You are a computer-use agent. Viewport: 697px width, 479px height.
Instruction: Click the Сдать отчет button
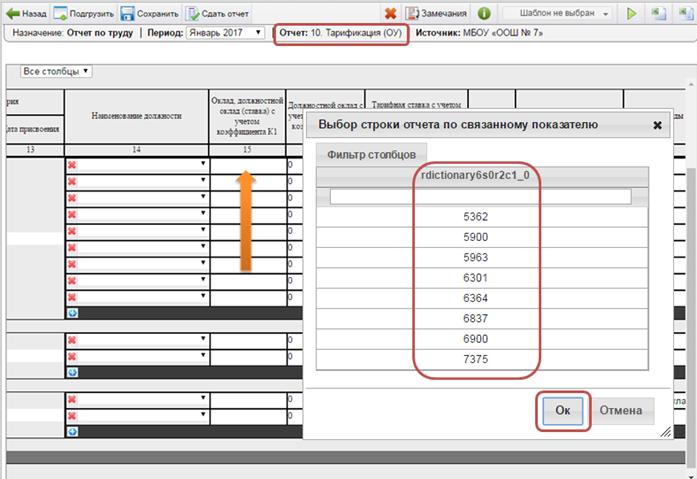pyautogui.click(x=217, y=14)
